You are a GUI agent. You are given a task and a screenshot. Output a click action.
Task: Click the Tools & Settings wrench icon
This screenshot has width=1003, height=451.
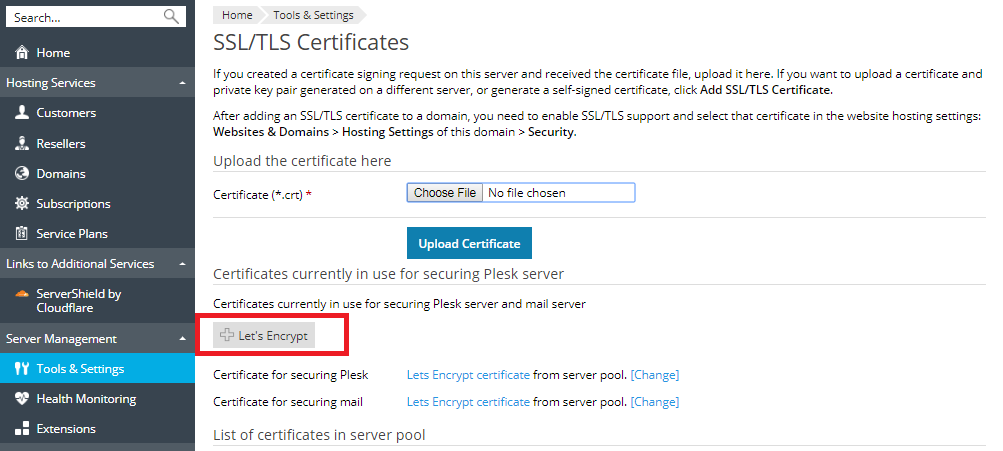[22, 368]
